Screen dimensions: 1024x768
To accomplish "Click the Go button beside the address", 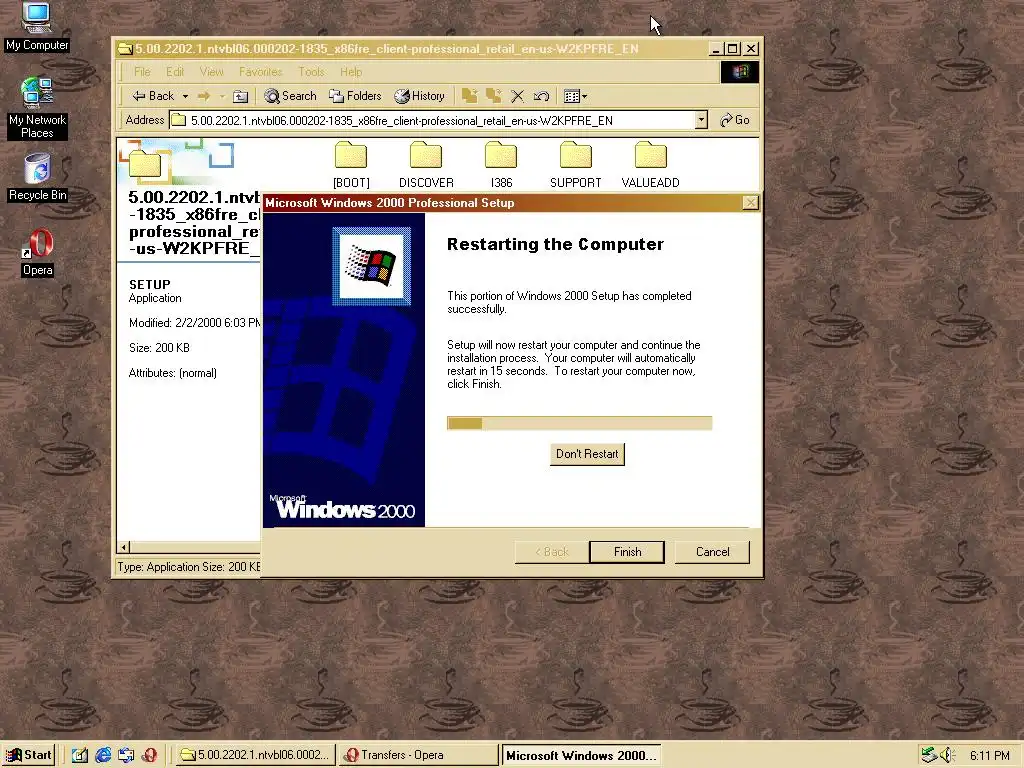I will coord(735,120).
